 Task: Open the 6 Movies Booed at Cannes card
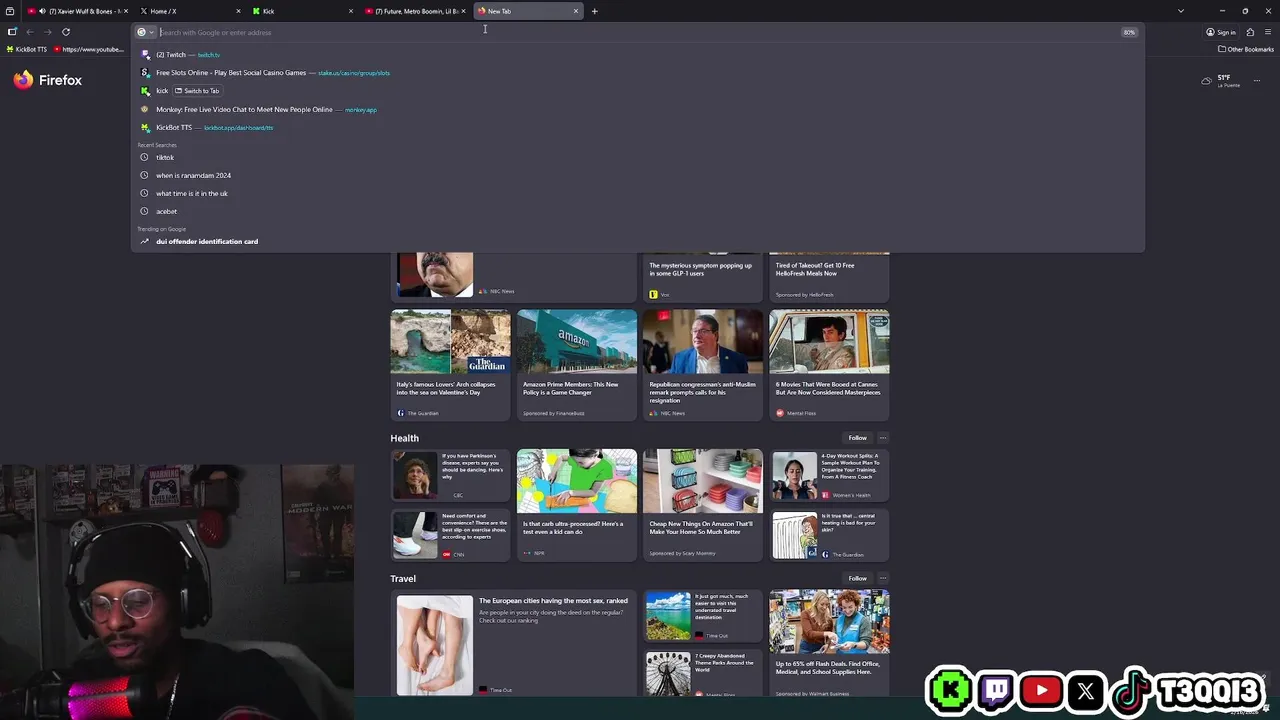829,365
